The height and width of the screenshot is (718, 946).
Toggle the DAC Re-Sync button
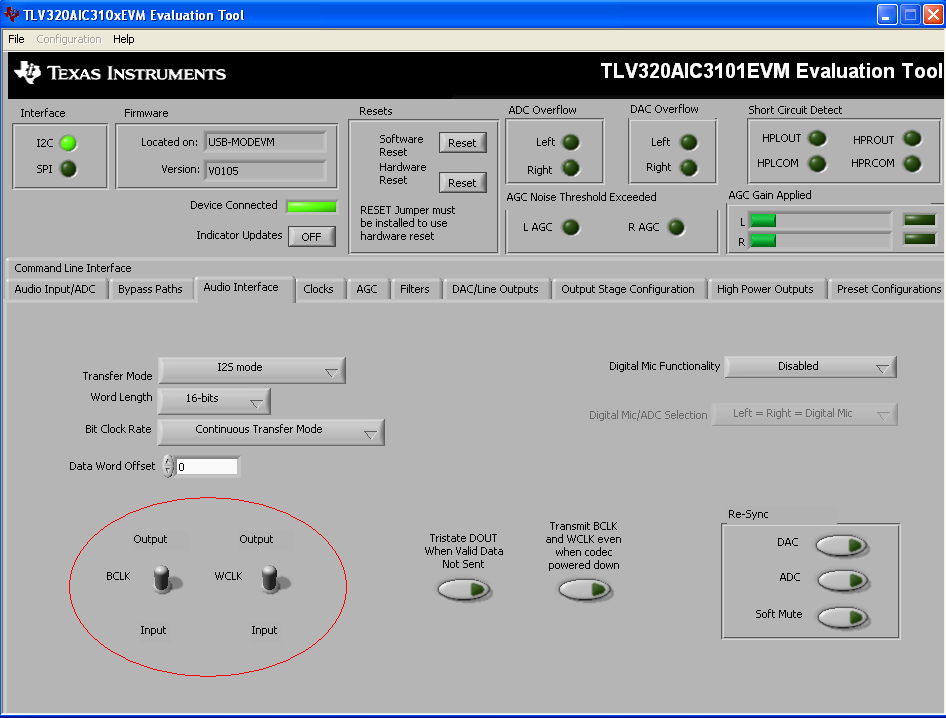pyautogui.click(x=842, y=545)
